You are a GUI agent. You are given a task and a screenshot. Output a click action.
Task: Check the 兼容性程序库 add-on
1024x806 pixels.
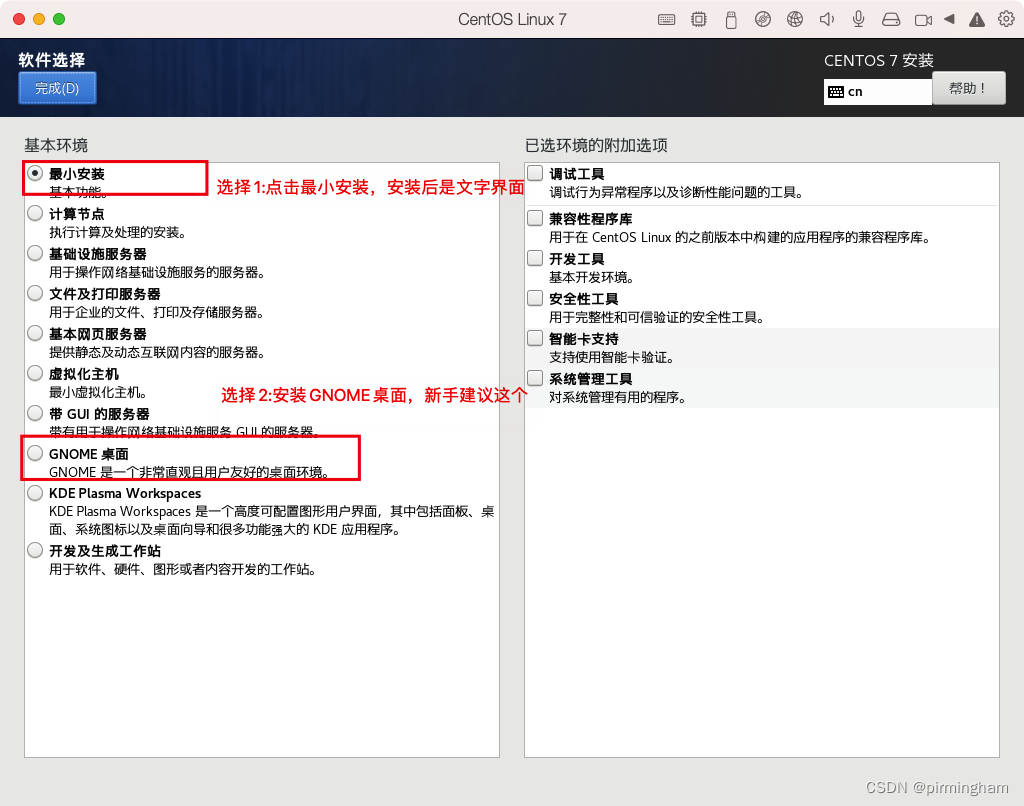point(536,218)
